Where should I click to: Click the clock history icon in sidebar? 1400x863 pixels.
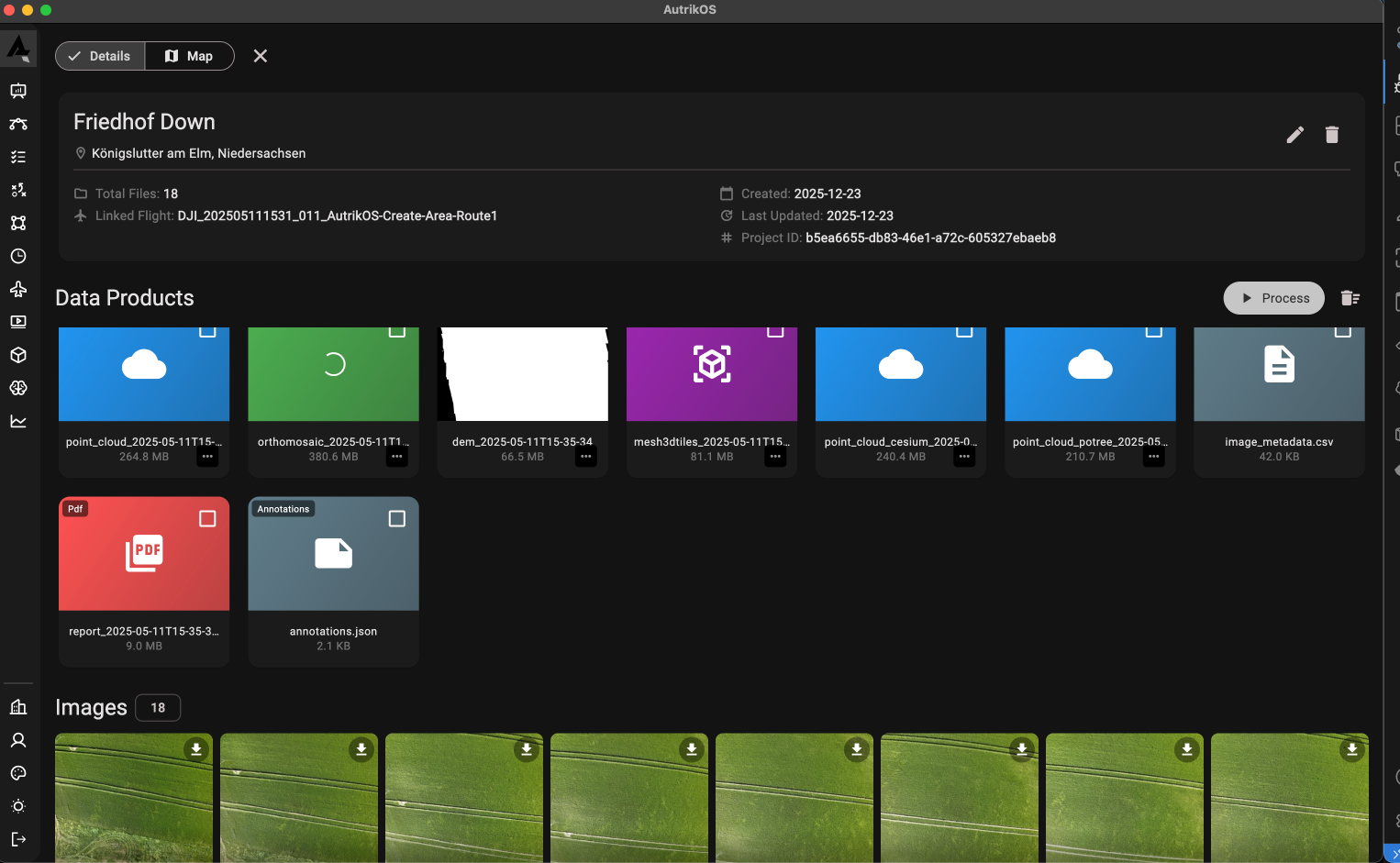click(18, 256)
